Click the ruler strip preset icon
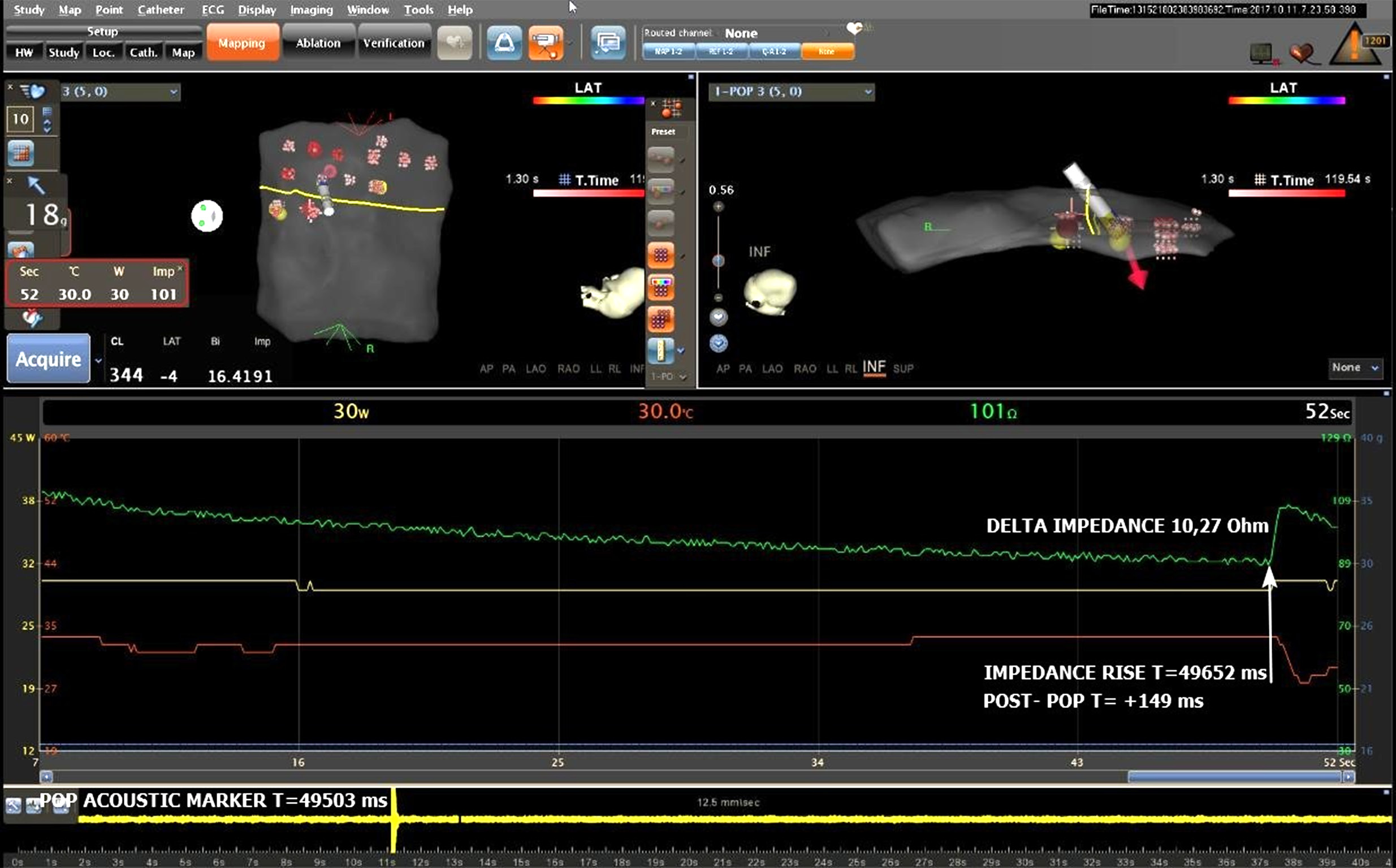Viewport: 1396px width, 868px height. pyautogui.click(x=660, y=350)
